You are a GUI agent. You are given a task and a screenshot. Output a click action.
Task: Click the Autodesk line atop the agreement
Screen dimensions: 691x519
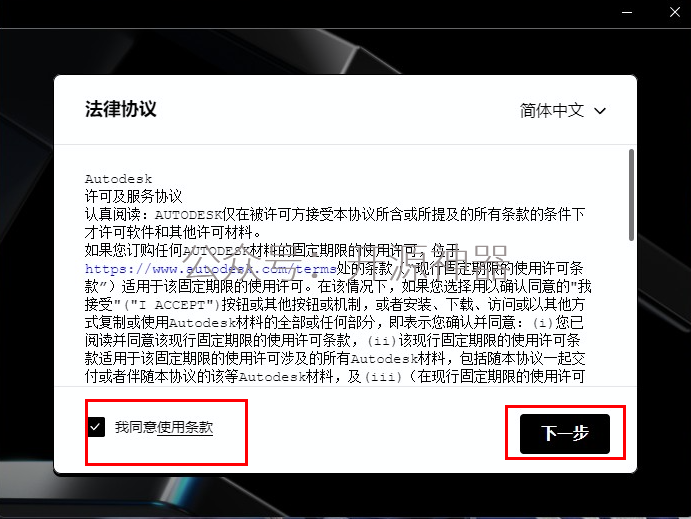click(x=119, y=179)
